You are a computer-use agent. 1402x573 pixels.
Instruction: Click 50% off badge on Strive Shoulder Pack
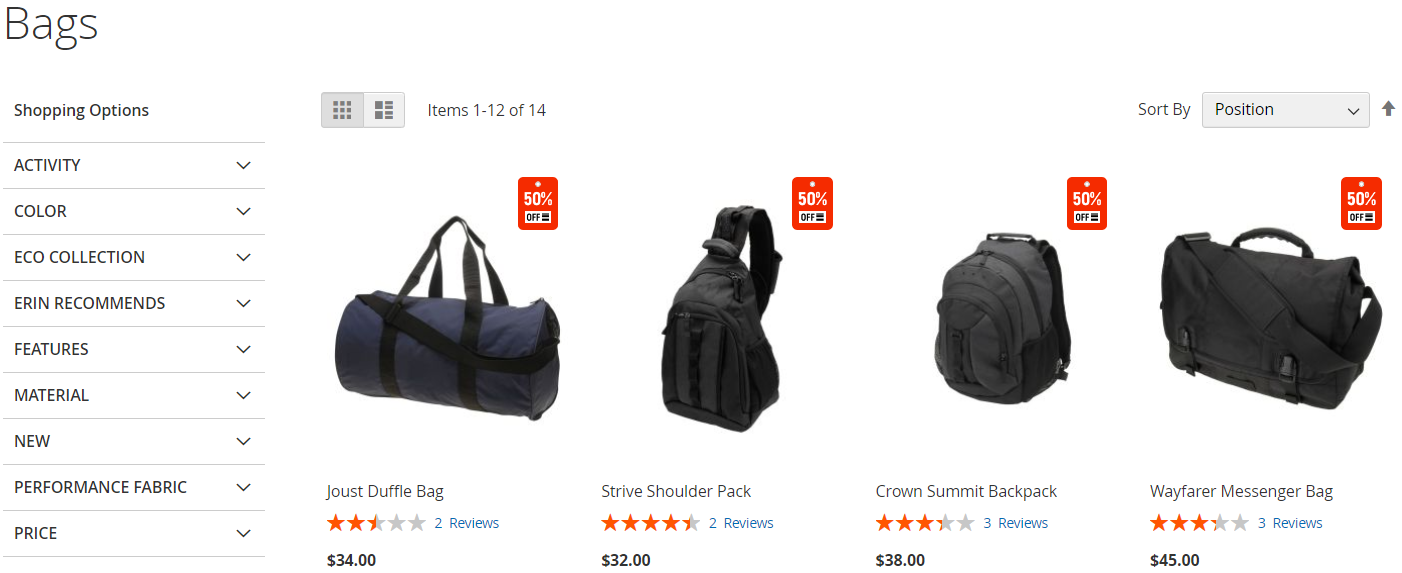pyautogui.click(x=812, y=203)
